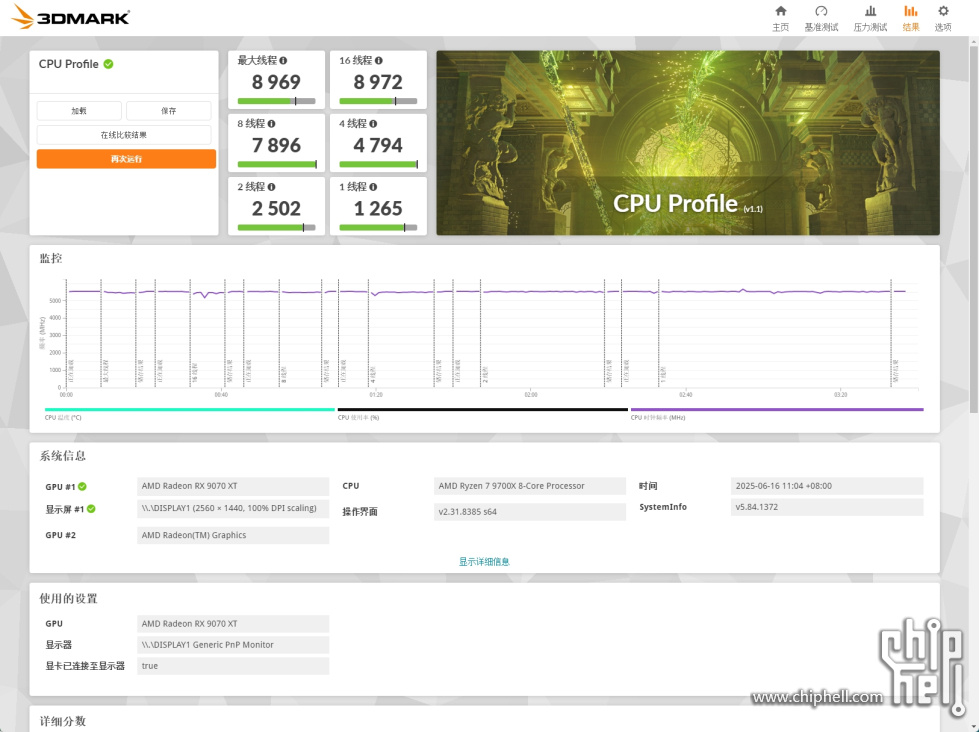This screenshot has width=979, height=732.
Task: Click the info icon next to 2 线程
Action: (x=272, y=187)
